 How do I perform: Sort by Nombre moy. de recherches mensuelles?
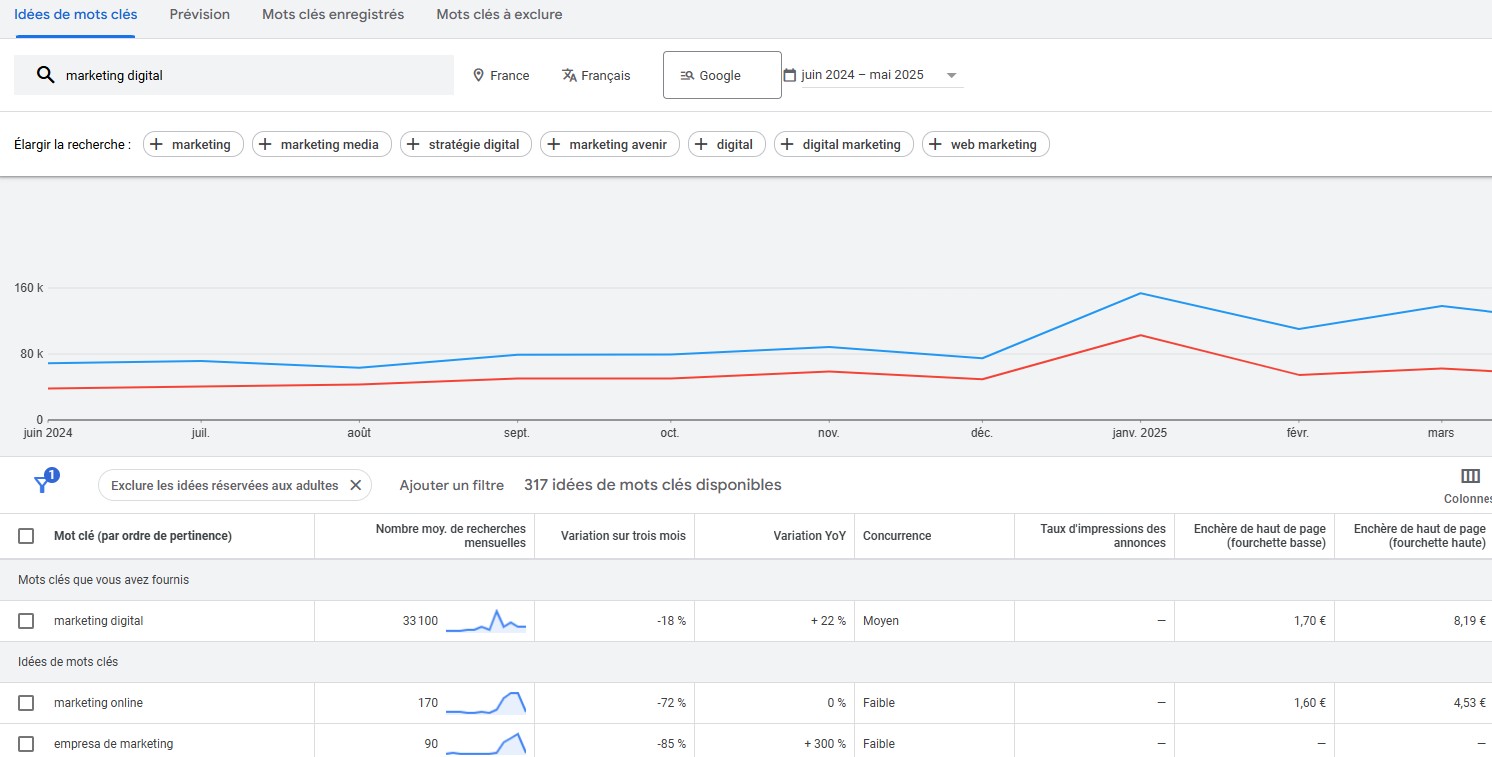pyautogui.click(x=452, y=535)
